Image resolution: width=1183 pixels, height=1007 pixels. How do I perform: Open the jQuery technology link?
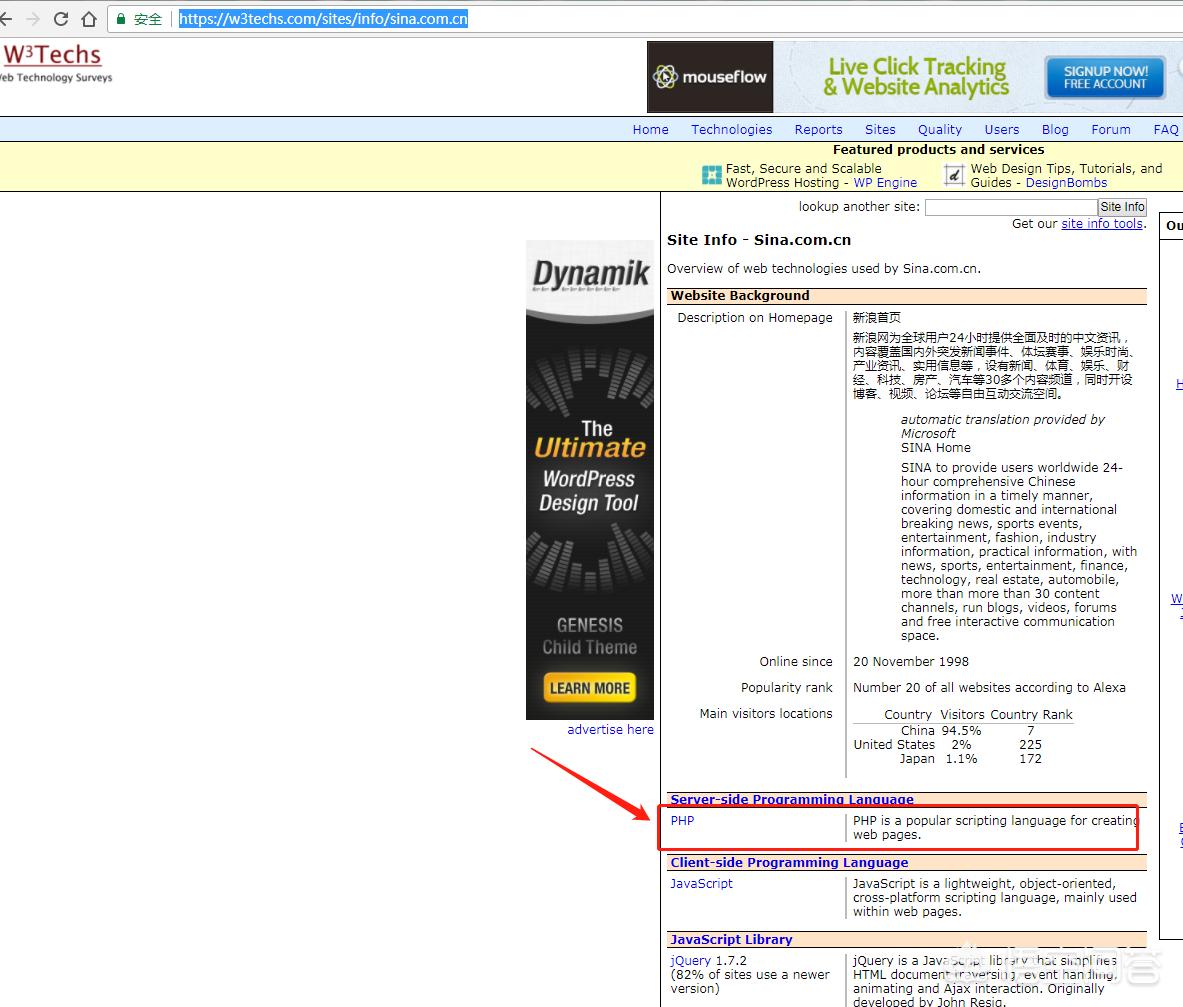coord(690,961)
